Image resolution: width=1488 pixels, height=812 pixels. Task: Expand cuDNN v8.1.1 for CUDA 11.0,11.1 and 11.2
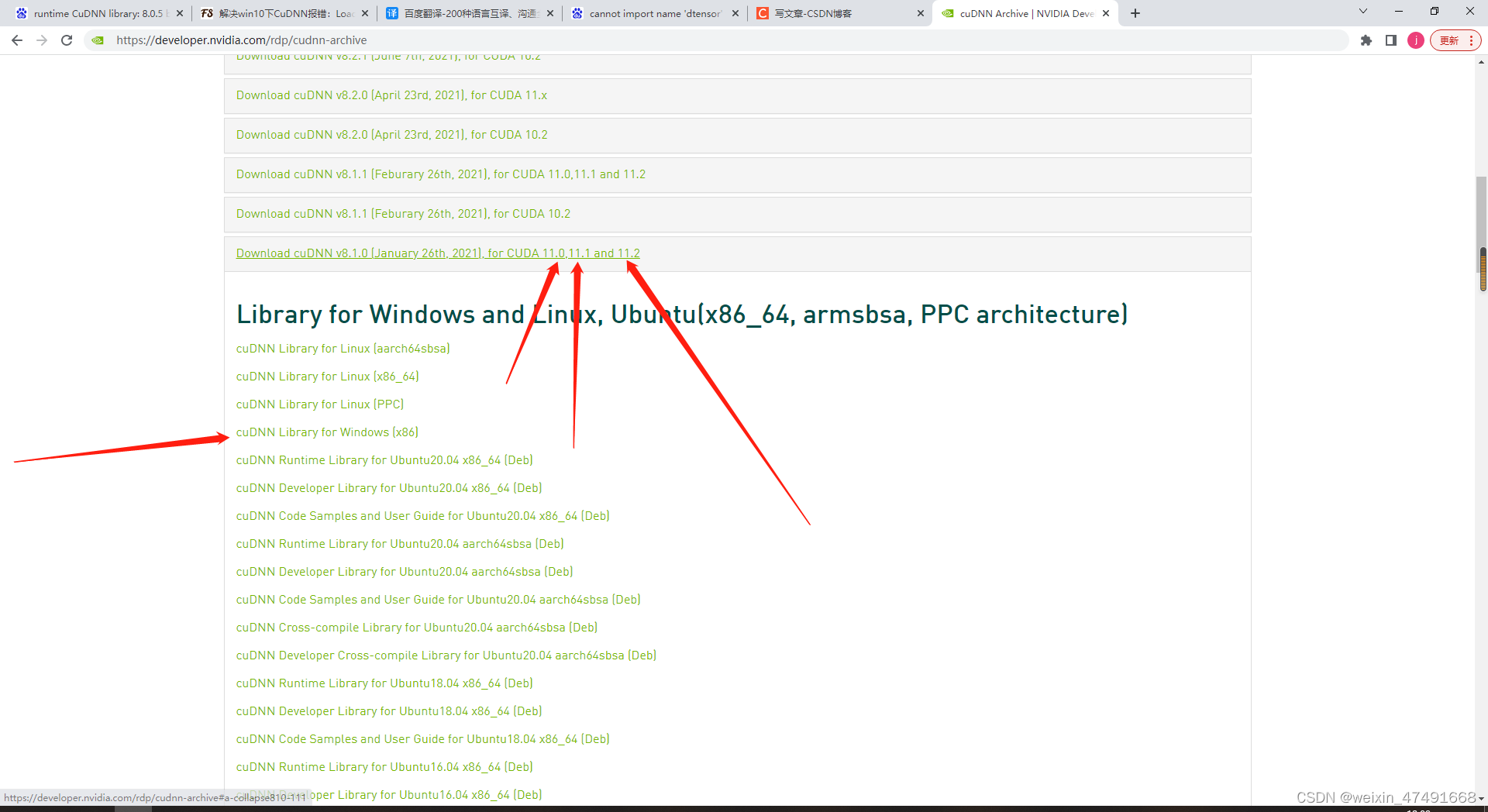(x=737, y=174)
